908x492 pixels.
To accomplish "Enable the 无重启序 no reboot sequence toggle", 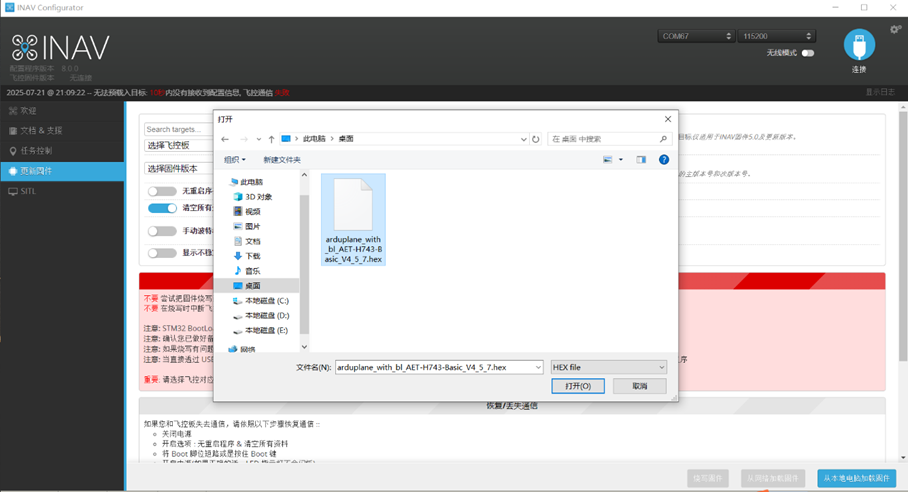I will 162,191.
